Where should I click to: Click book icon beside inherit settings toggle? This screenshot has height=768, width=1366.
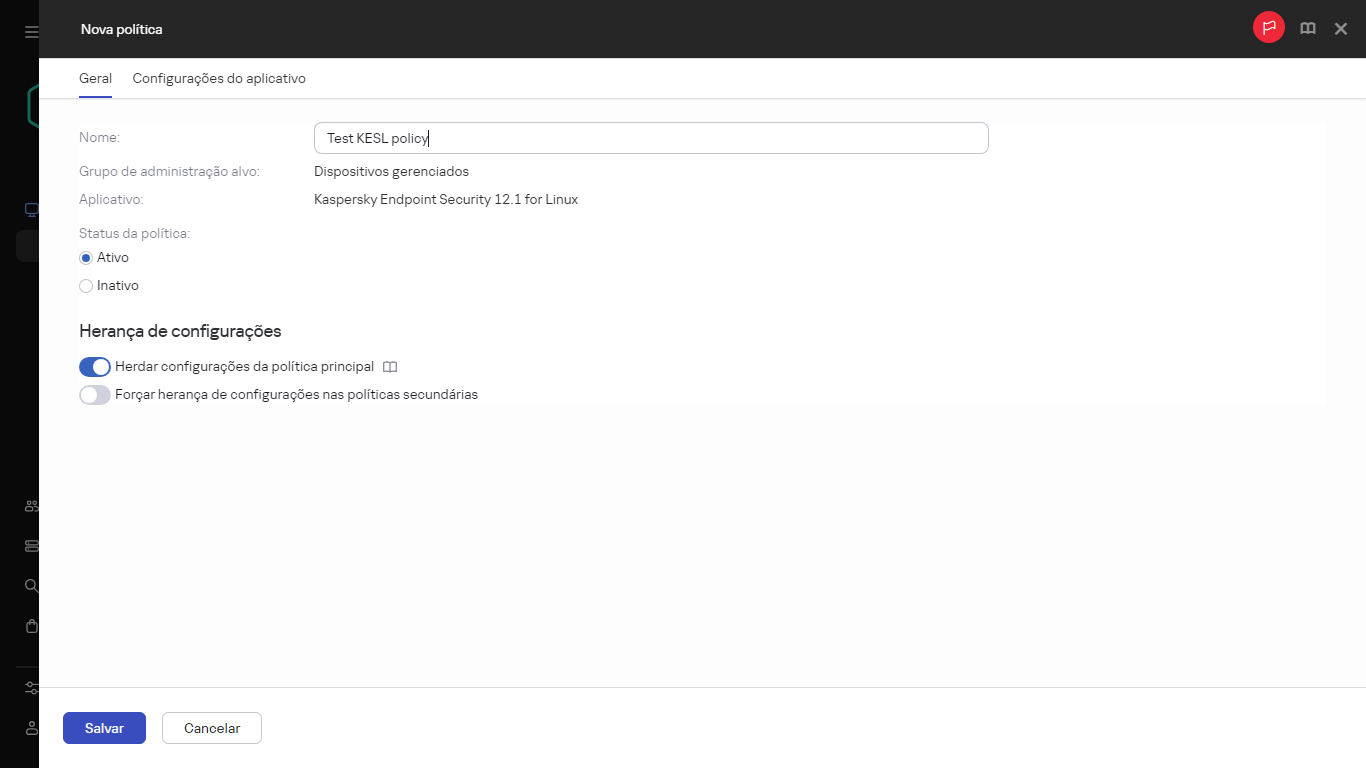click(390, 367)
